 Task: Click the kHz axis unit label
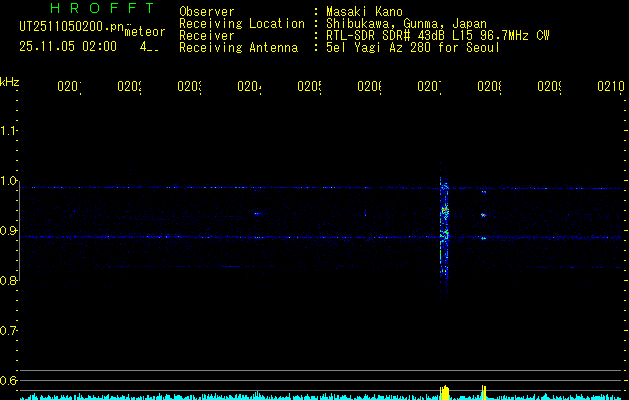pyautogui.click(x=9, y=82)
